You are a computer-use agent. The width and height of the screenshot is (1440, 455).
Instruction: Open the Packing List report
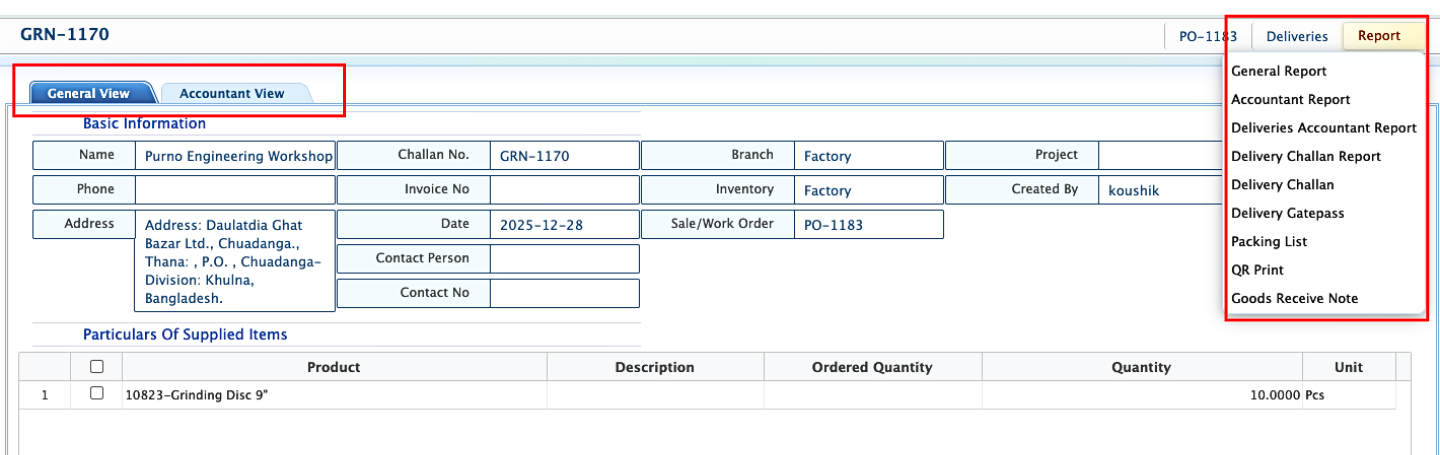(1269, 242)
